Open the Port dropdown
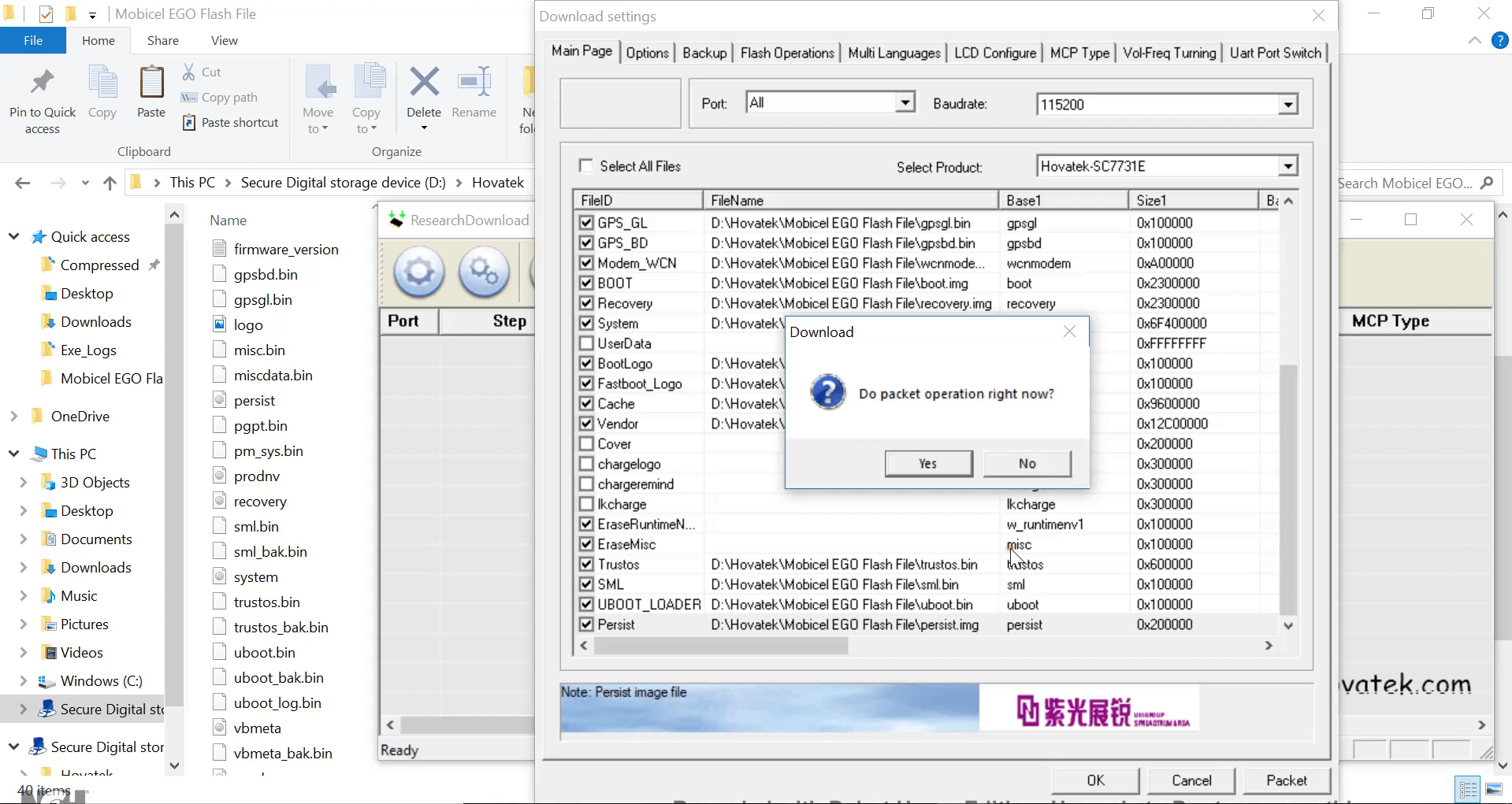This screenshot has width=1512, height=804. click(905, 102)
